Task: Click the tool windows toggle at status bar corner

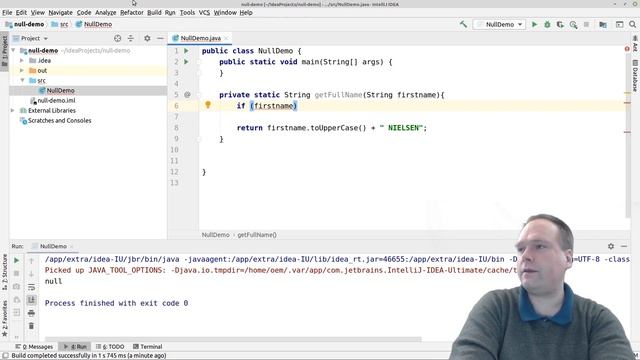Action: [5, 356]
